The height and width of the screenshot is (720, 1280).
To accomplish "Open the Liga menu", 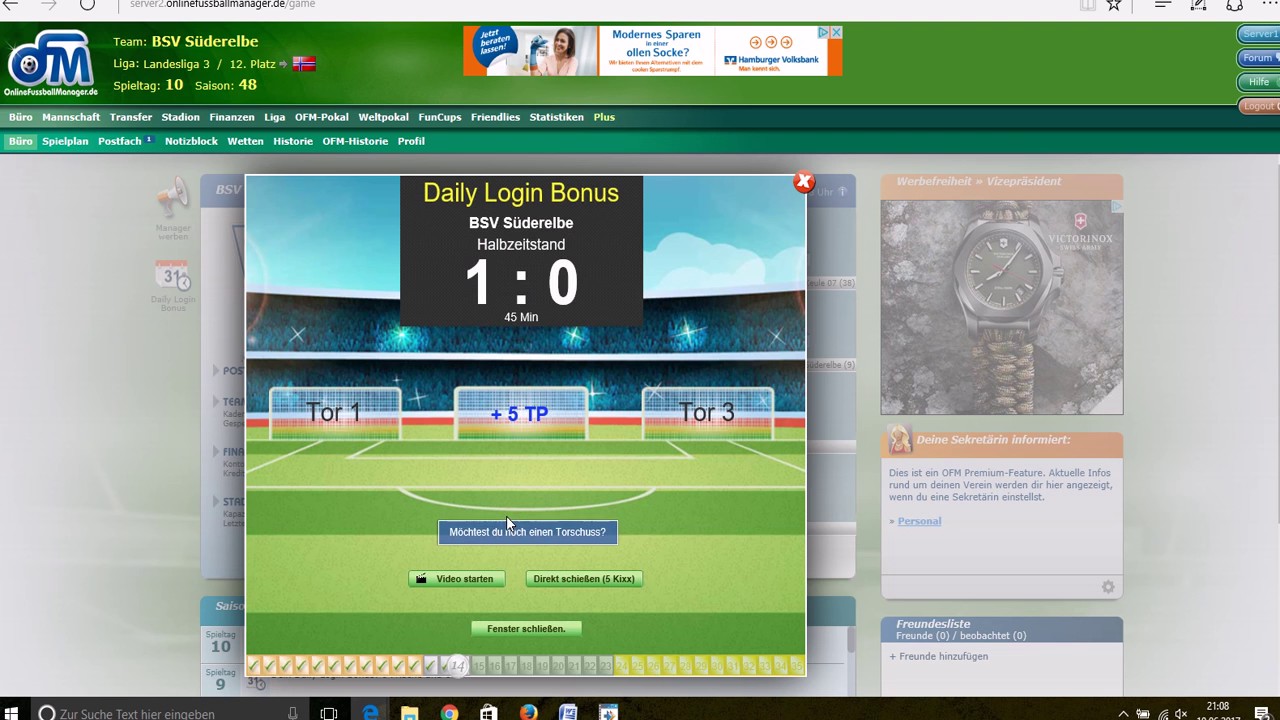I will [x=275, y=117].
